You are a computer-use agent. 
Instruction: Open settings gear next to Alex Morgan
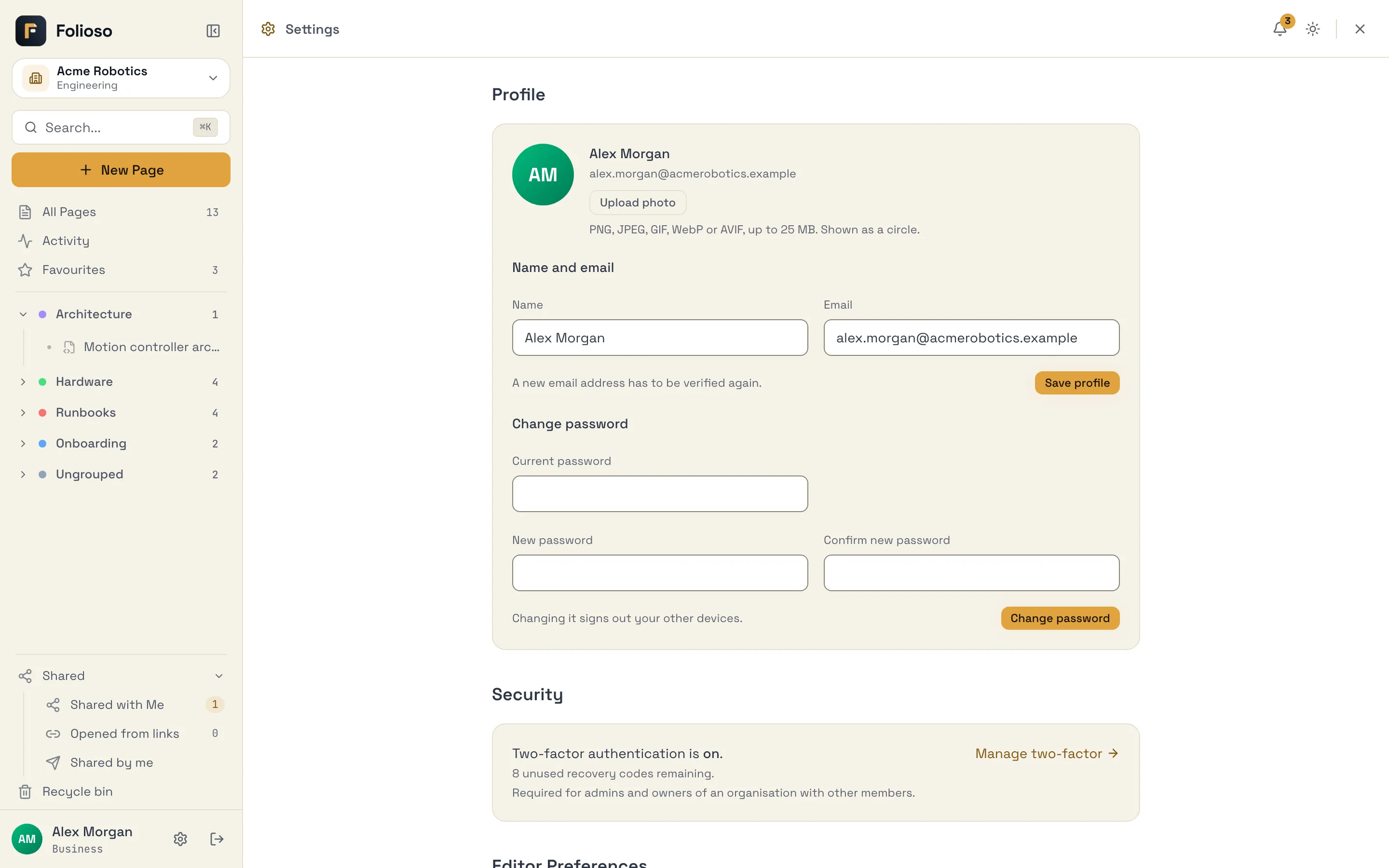(x=180, y=839)
